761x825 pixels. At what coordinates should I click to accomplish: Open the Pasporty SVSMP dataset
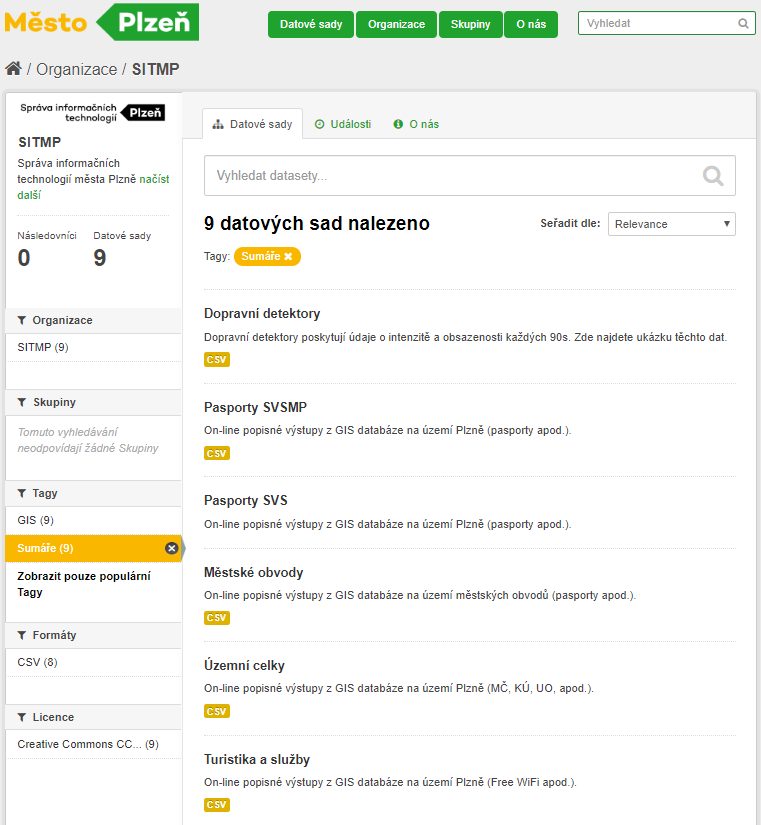pyautogui.click(x=255, y=407)
